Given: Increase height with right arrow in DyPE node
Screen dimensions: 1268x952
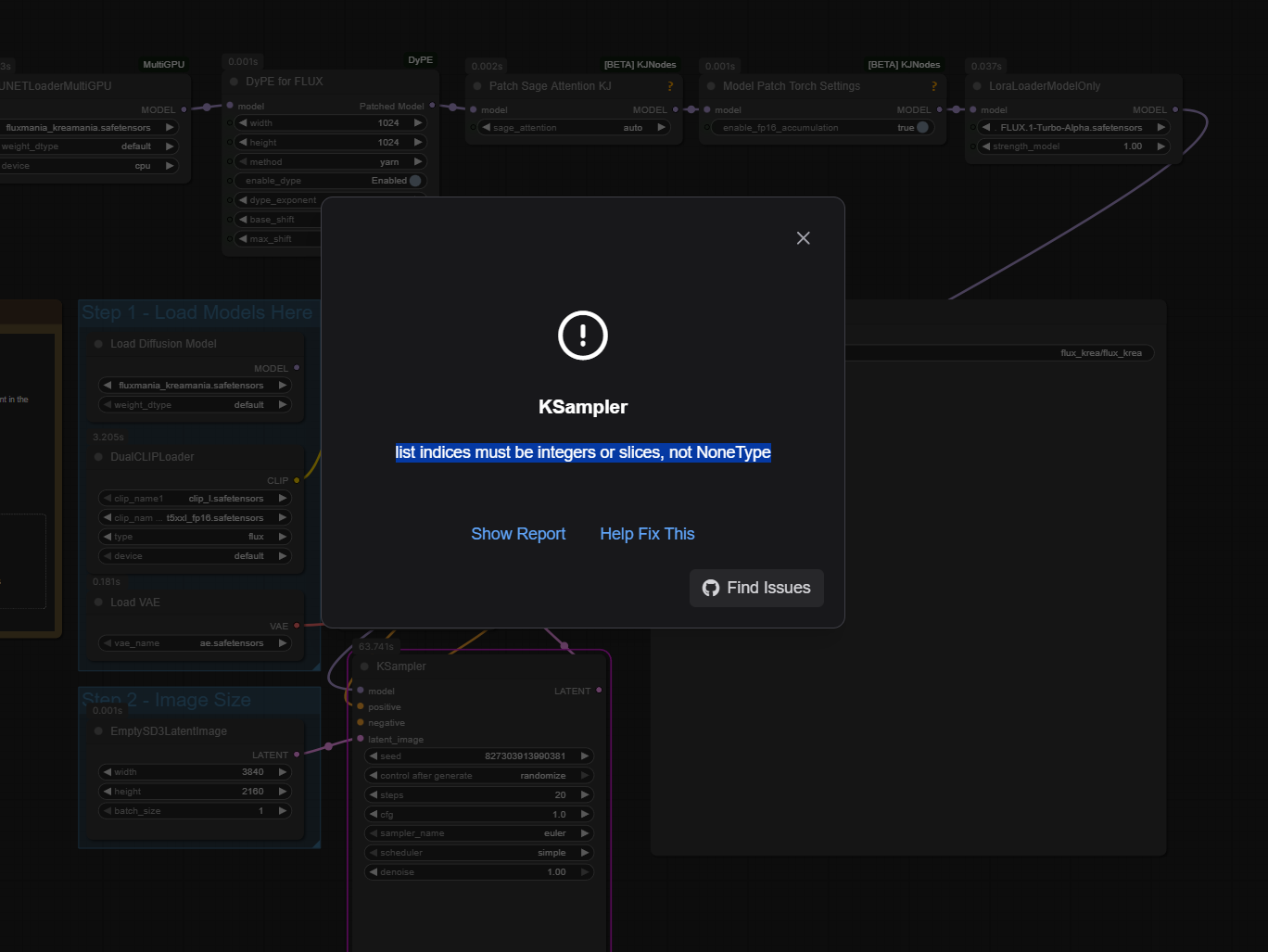Looking at the screenshot, I should (418, 143).
